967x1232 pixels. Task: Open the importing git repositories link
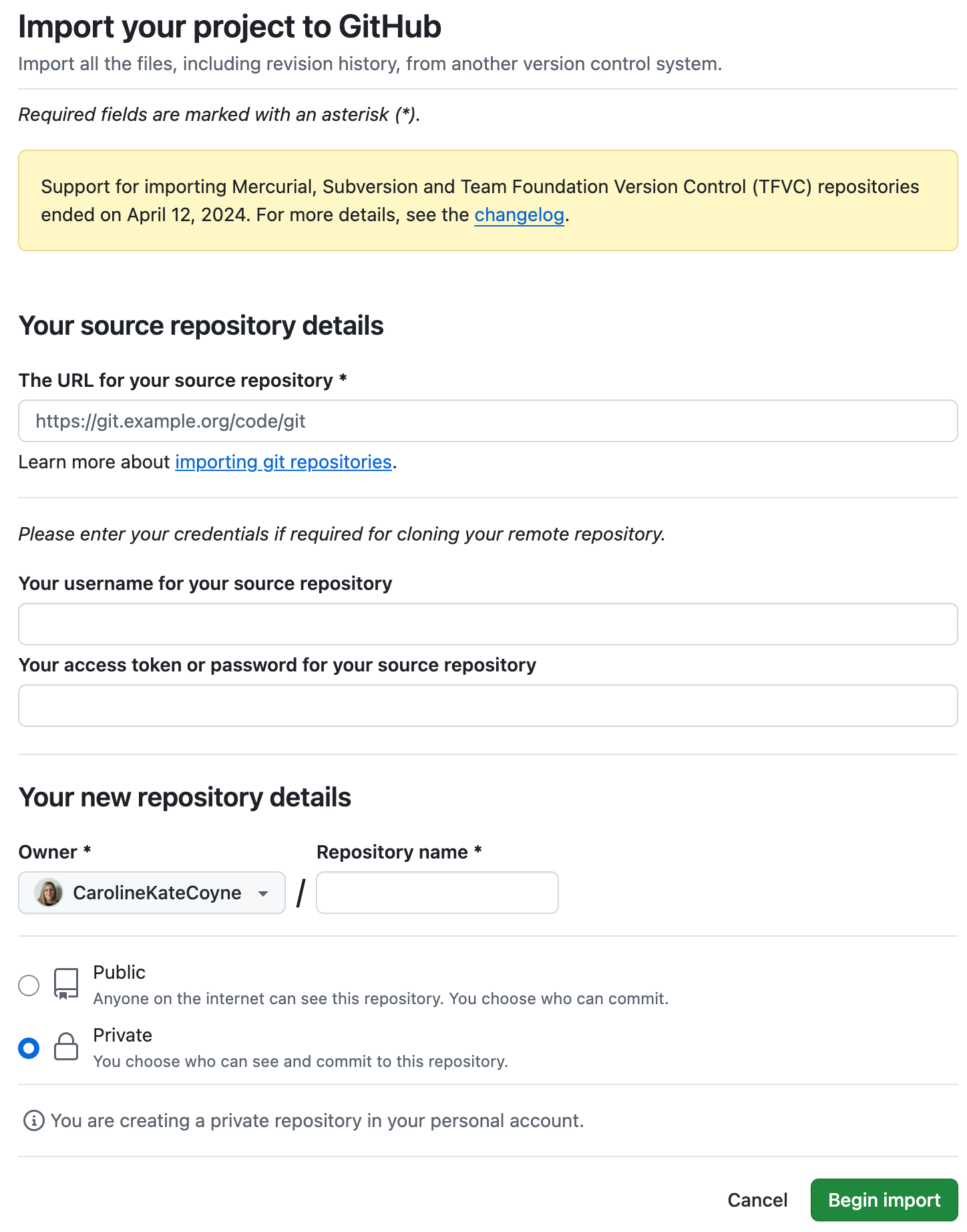[283, 462]
